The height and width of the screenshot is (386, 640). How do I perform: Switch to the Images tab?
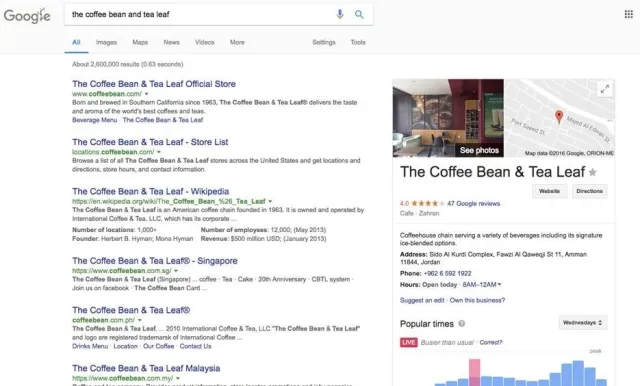click(106, 42)
